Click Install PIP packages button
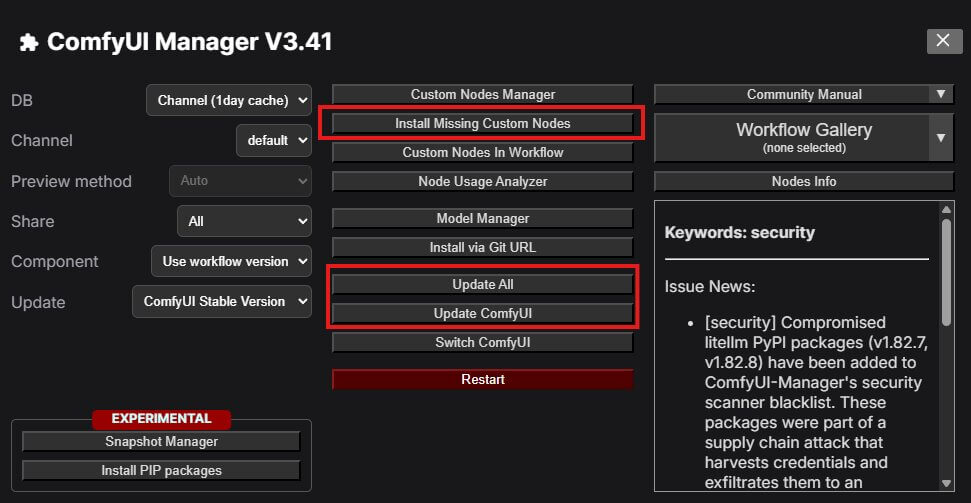The image size is (971, 503). tap(161, 471)
